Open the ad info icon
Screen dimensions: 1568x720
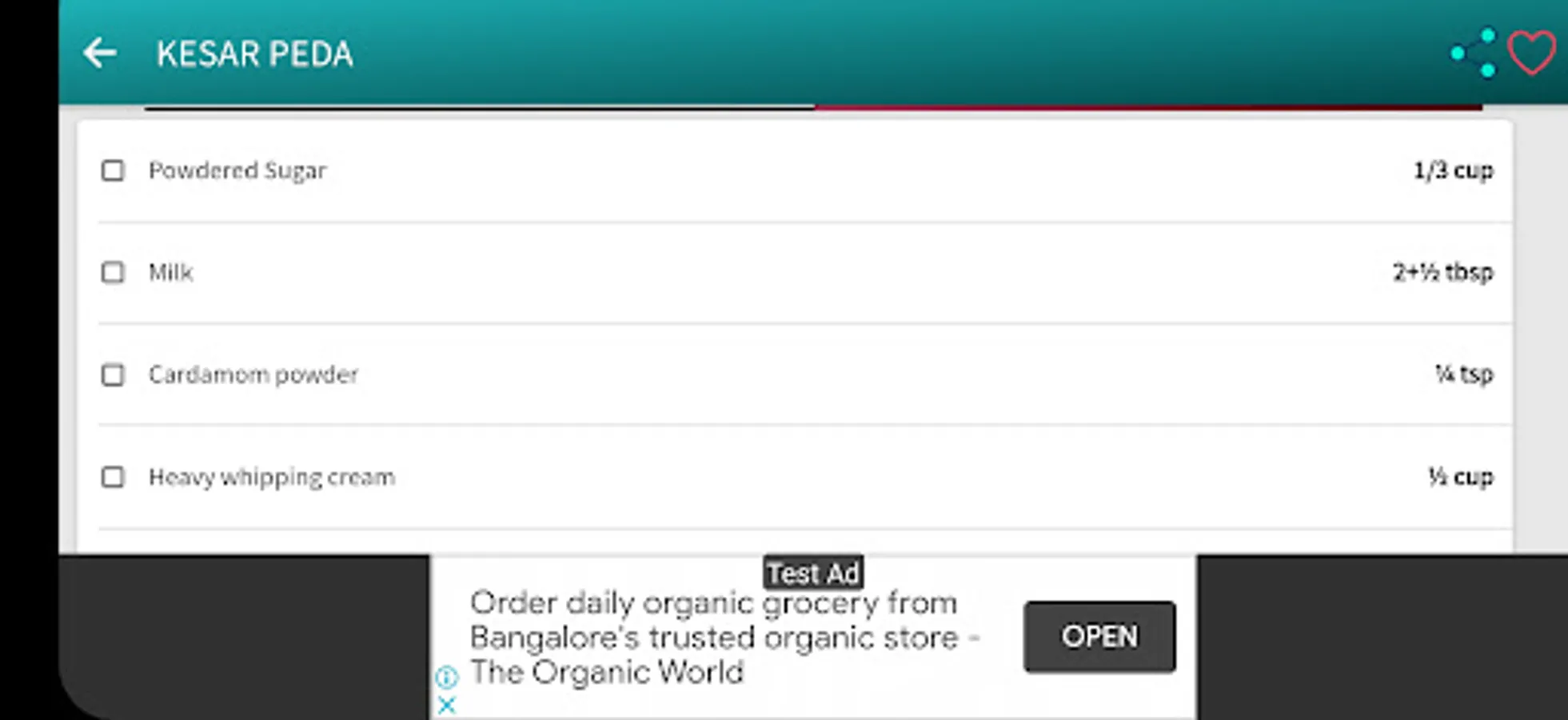(x=446, y=678)
